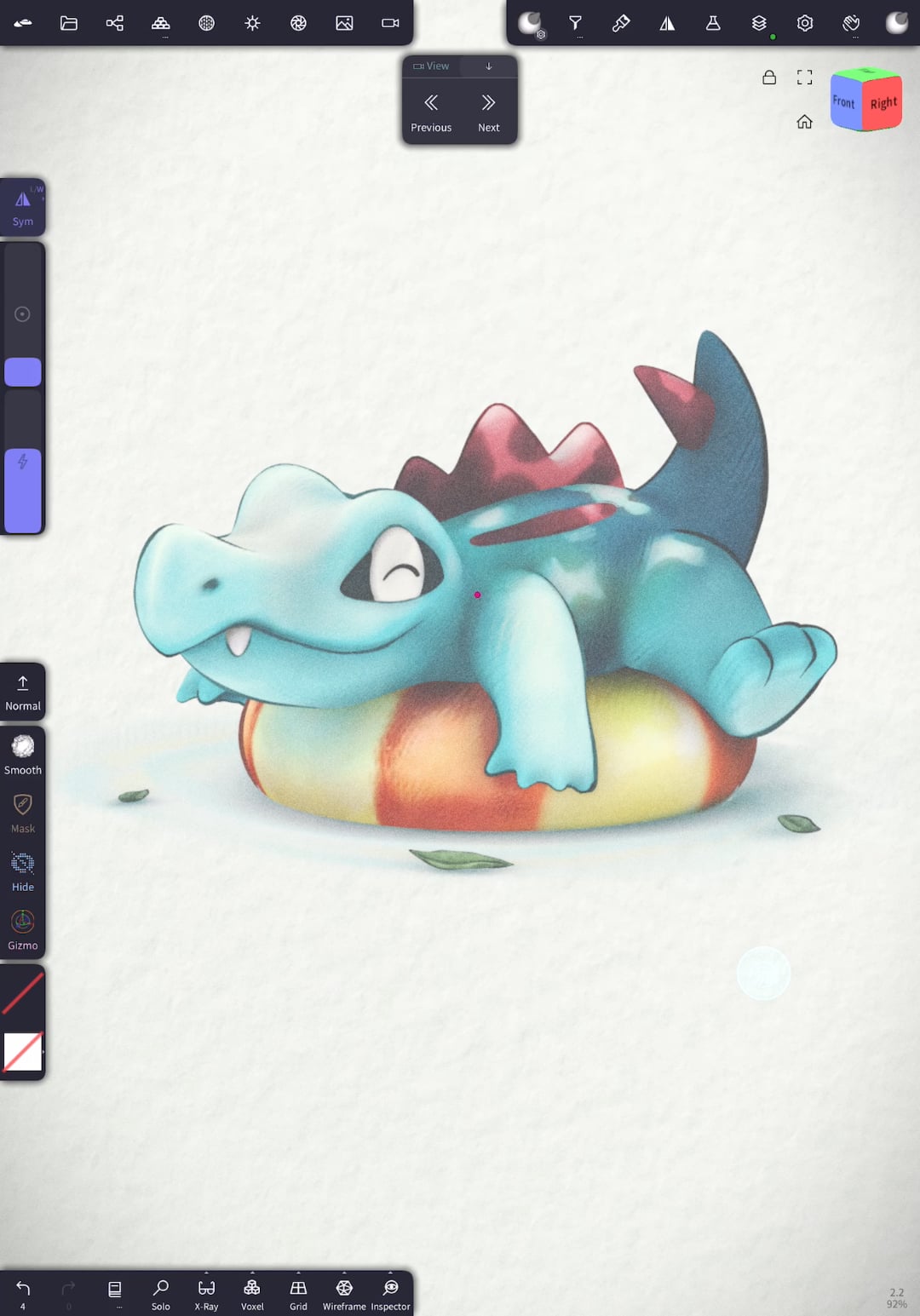This screenshot has height=1316, width=920.
Task: Go to Next camera view
Action: coord(488,112)
